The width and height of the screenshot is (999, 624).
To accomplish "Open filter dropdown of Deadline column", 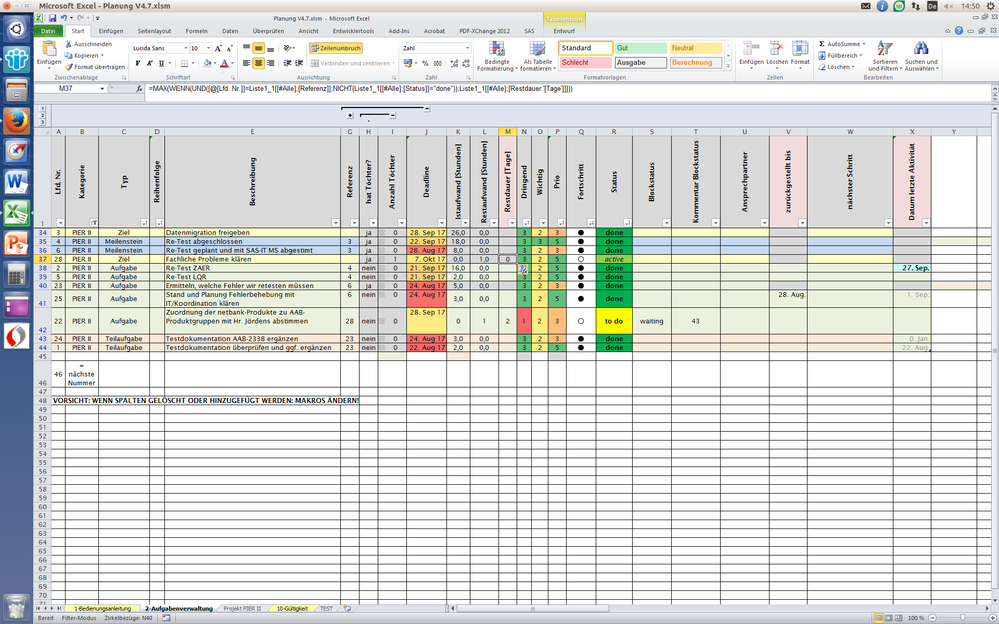I will click(441, 223).
